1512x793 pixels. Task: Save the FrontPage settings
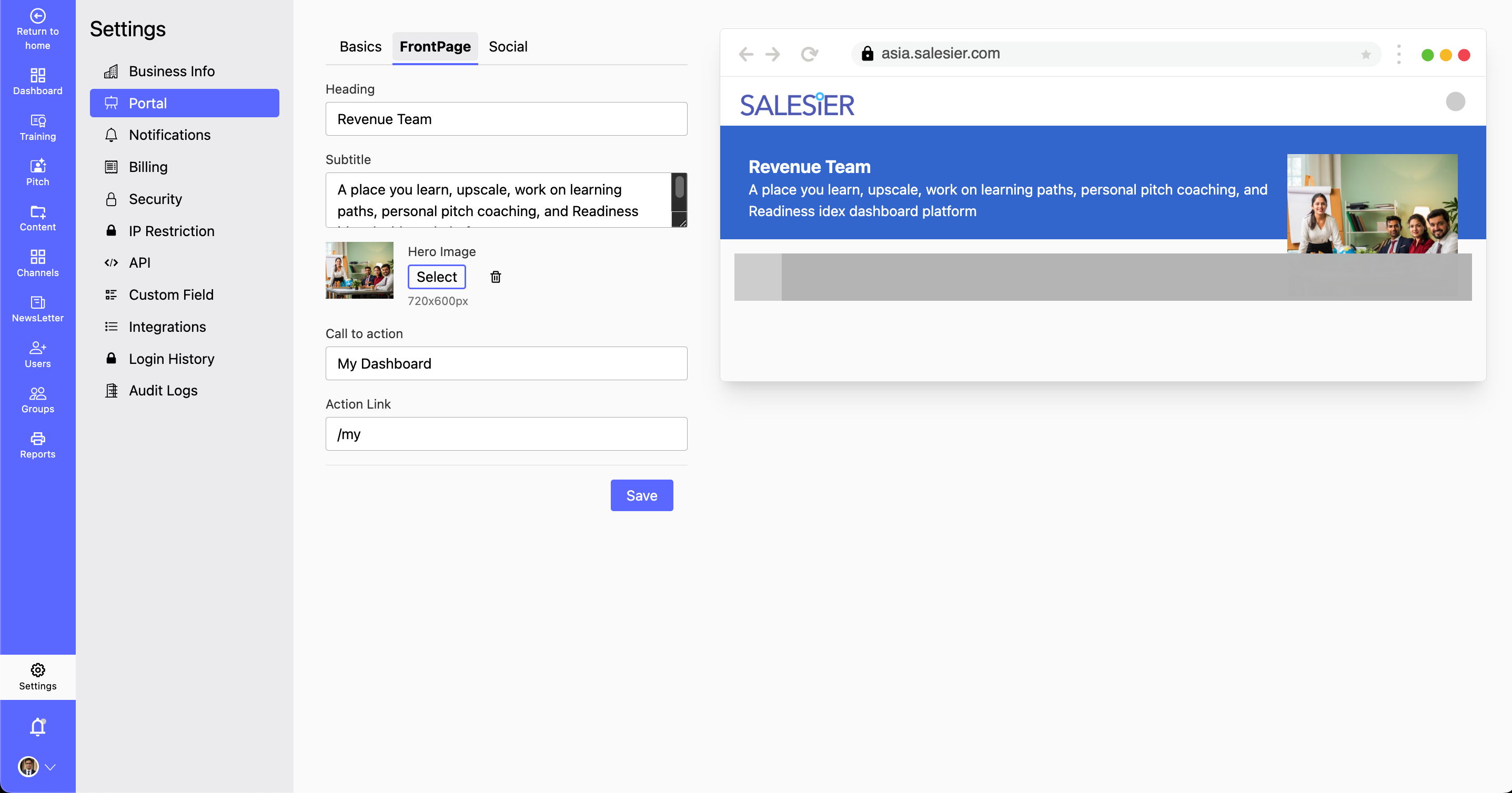(641, 495)
